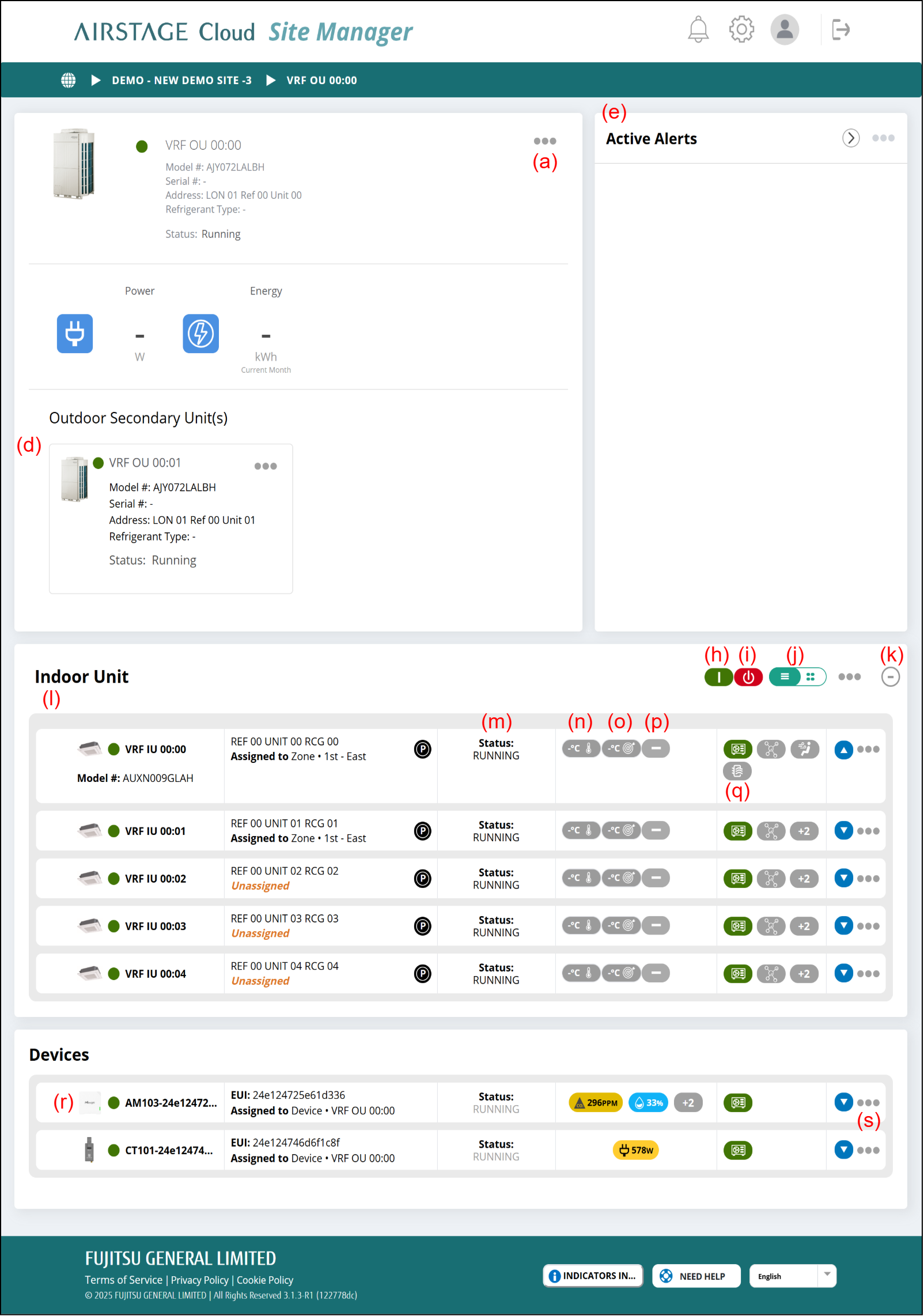Open Active Alerts three-dot menu

883,138
